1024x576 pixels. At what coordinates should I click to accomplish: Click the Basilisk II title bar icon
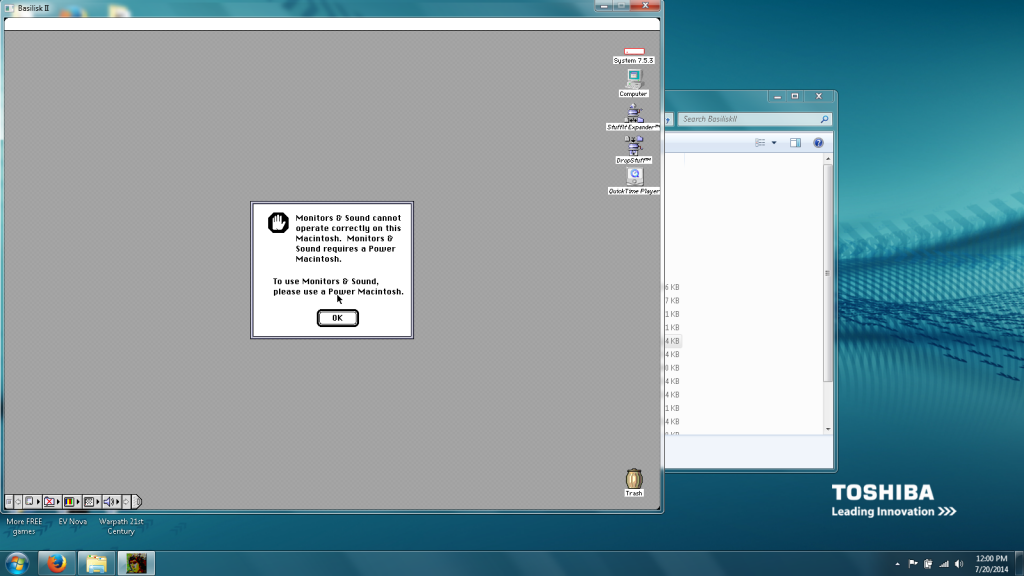[x=9, y=8]
